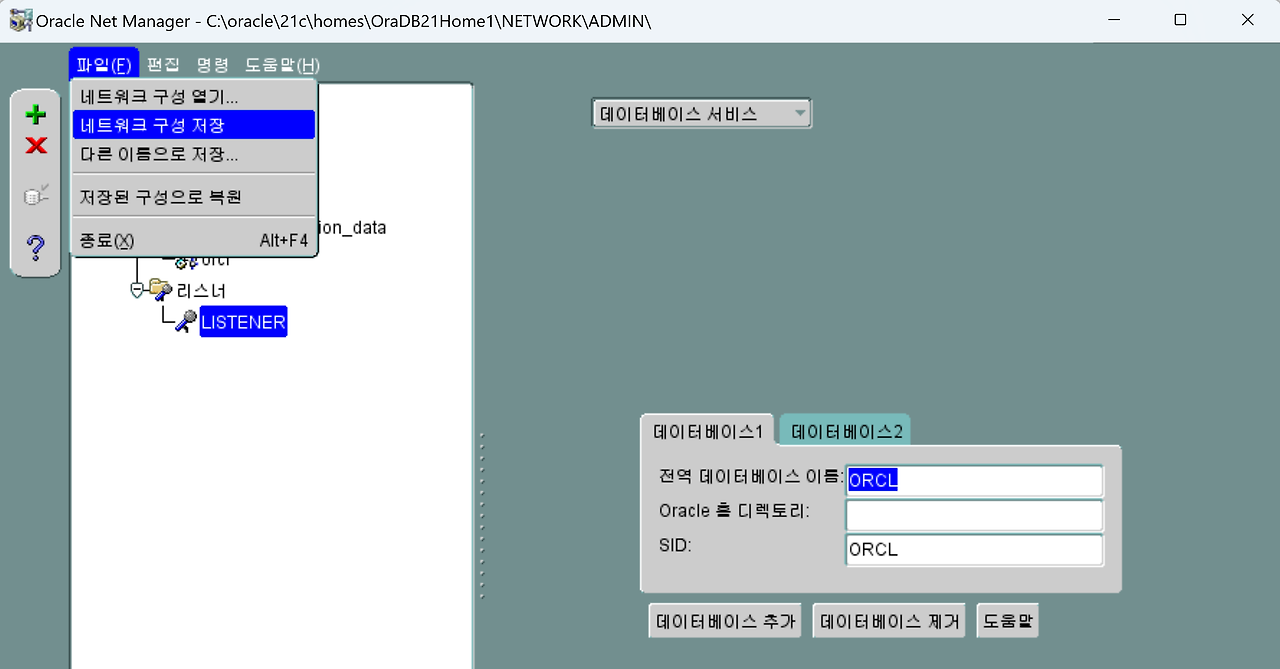Close the Oracle Net Manager window
The image size is (1280, 669).
point(1247,20)
